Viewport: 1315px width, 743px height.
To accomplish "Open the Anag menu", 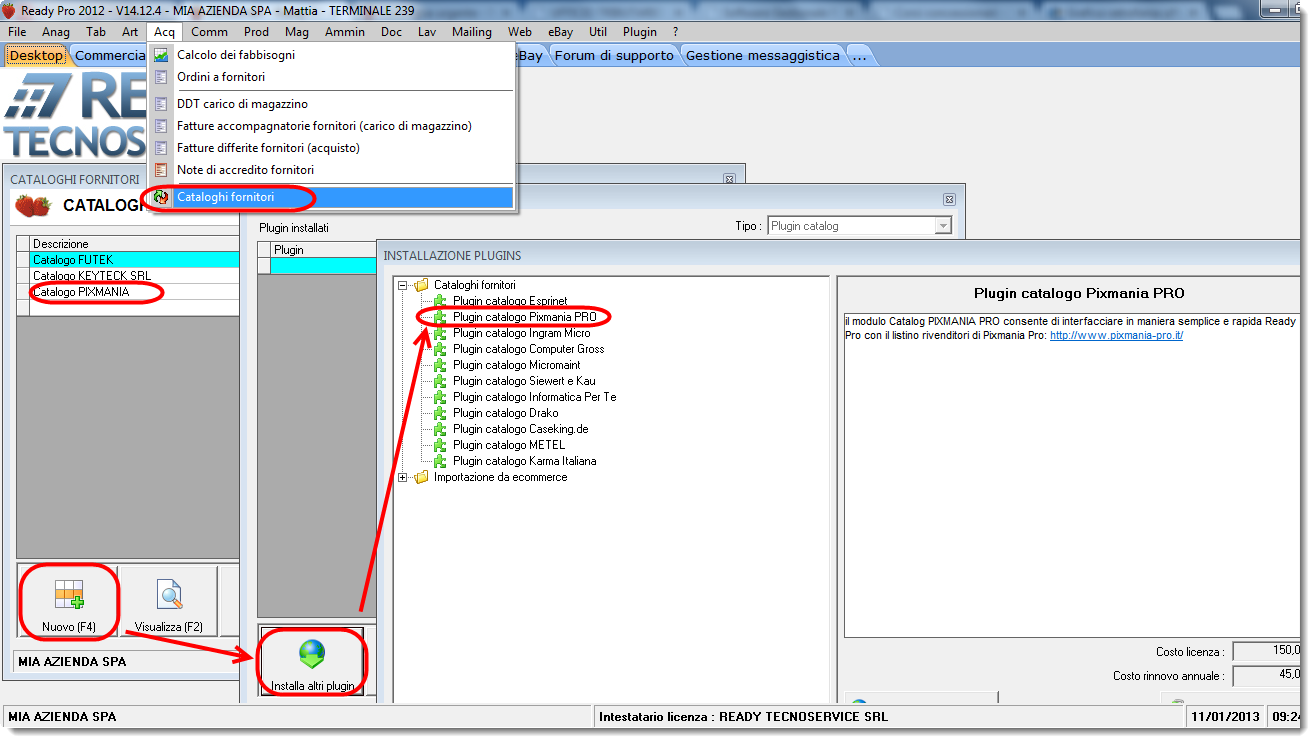I will 56,32.
